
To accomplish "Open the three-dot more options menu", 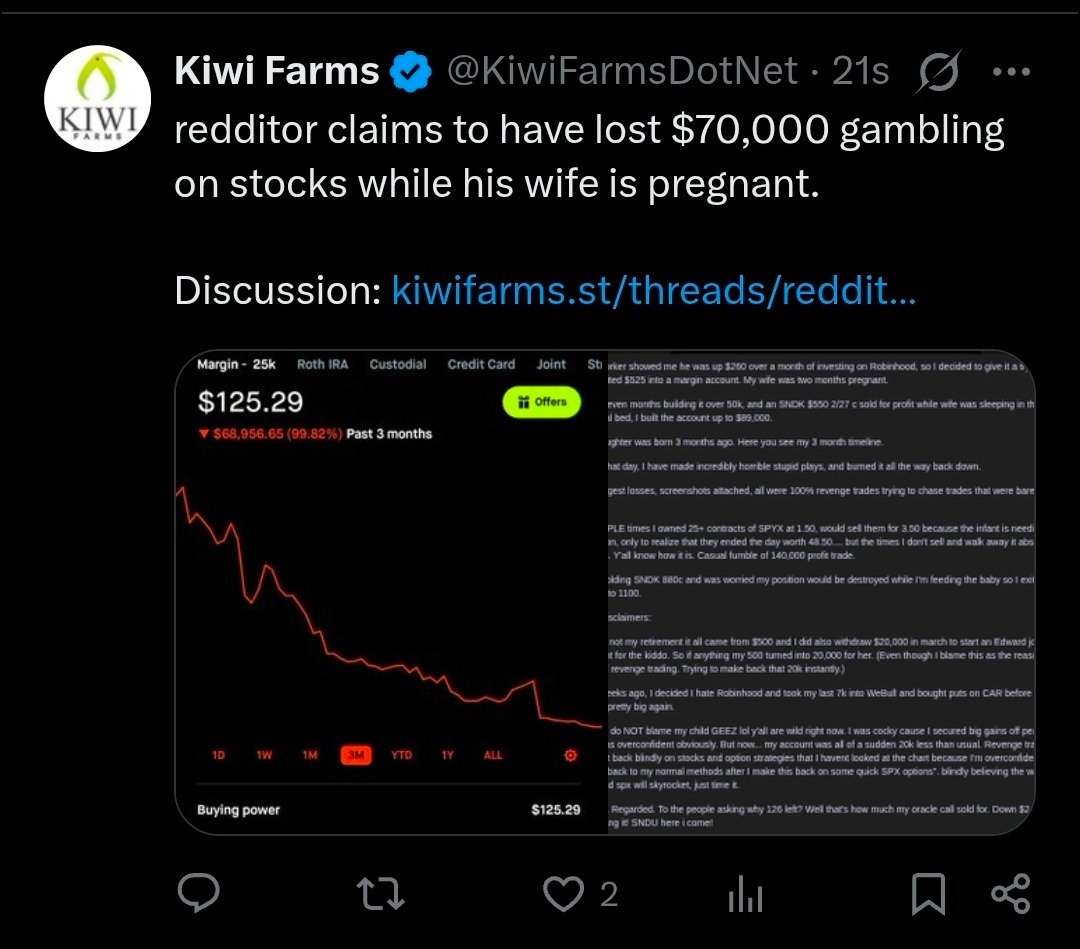I will pyautogui.click(x=1011, y=71).
